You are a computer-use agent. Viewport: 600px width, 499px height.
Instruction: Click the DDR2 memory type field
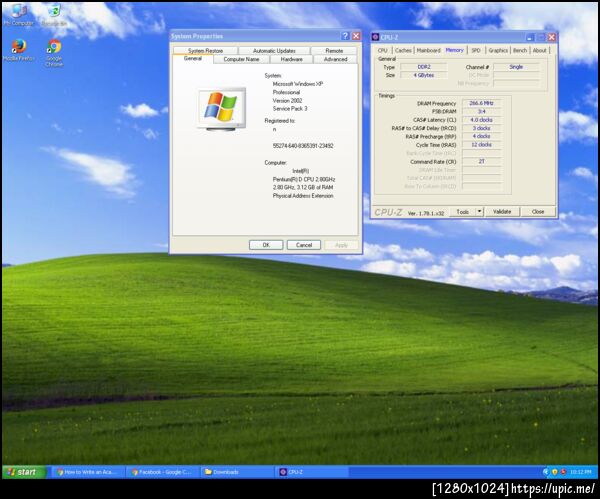tap(424, 67)
